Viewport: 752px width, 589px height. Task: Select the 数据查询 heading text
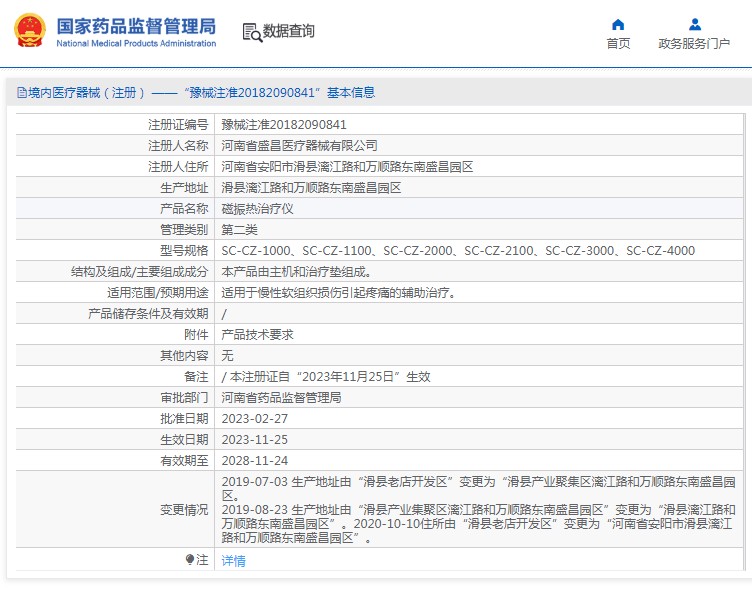tap(289, 32)
